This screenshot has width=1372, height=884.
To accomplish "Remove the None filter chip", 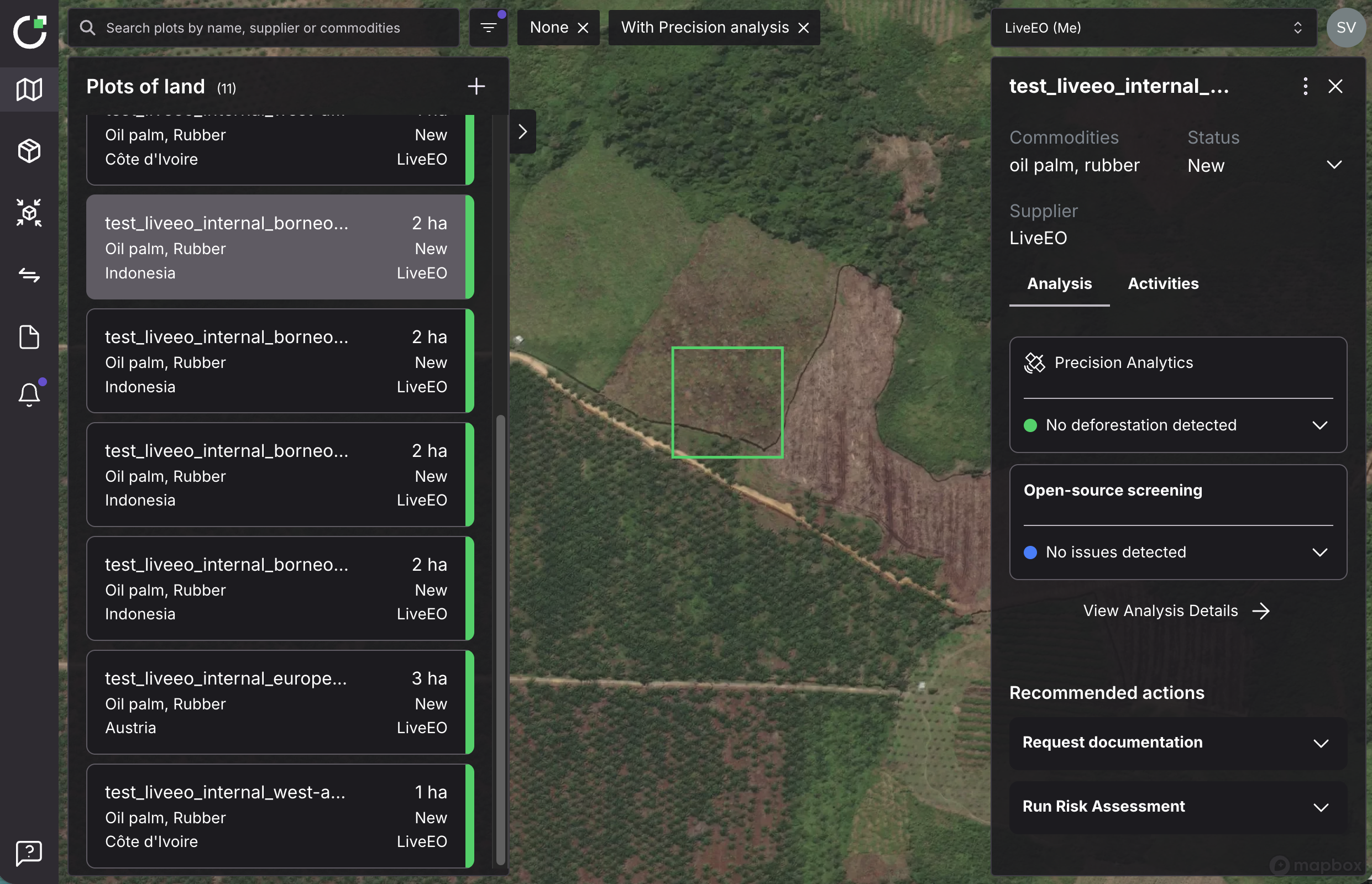I will [x=583, y=28].
